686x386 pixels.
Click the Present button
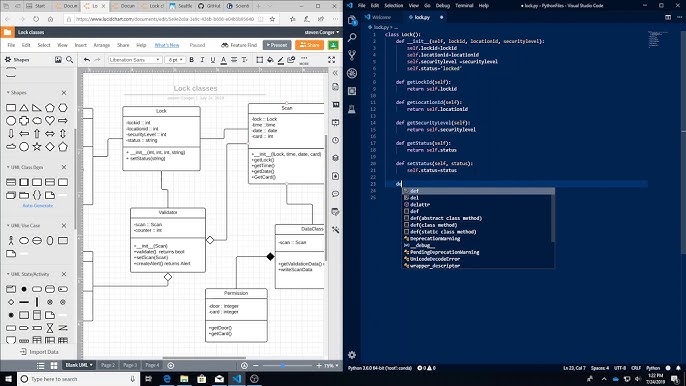tap(277, 45)
